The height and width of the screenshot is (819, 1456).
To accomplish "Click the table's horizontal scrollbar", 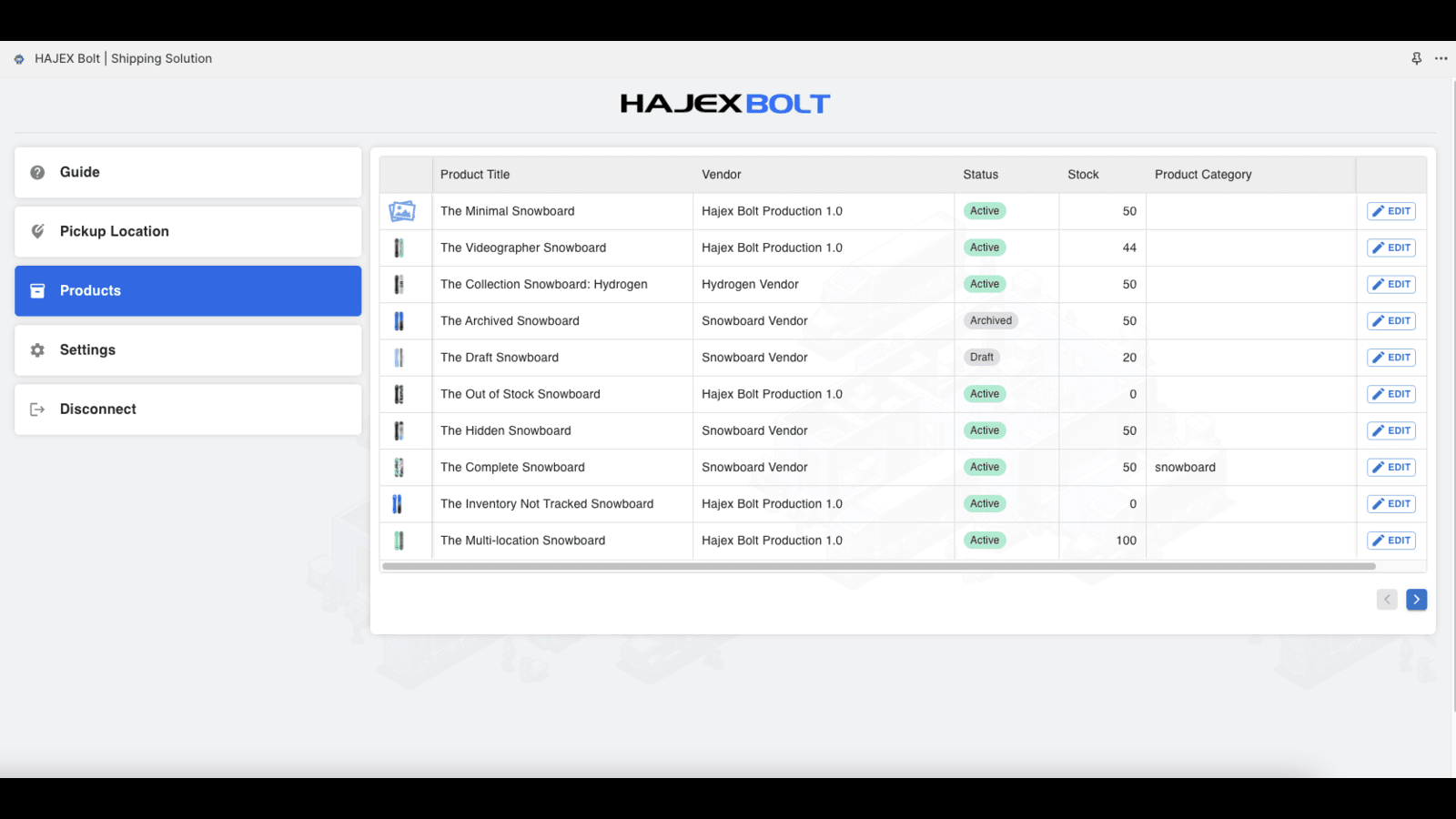I will 879,566.
